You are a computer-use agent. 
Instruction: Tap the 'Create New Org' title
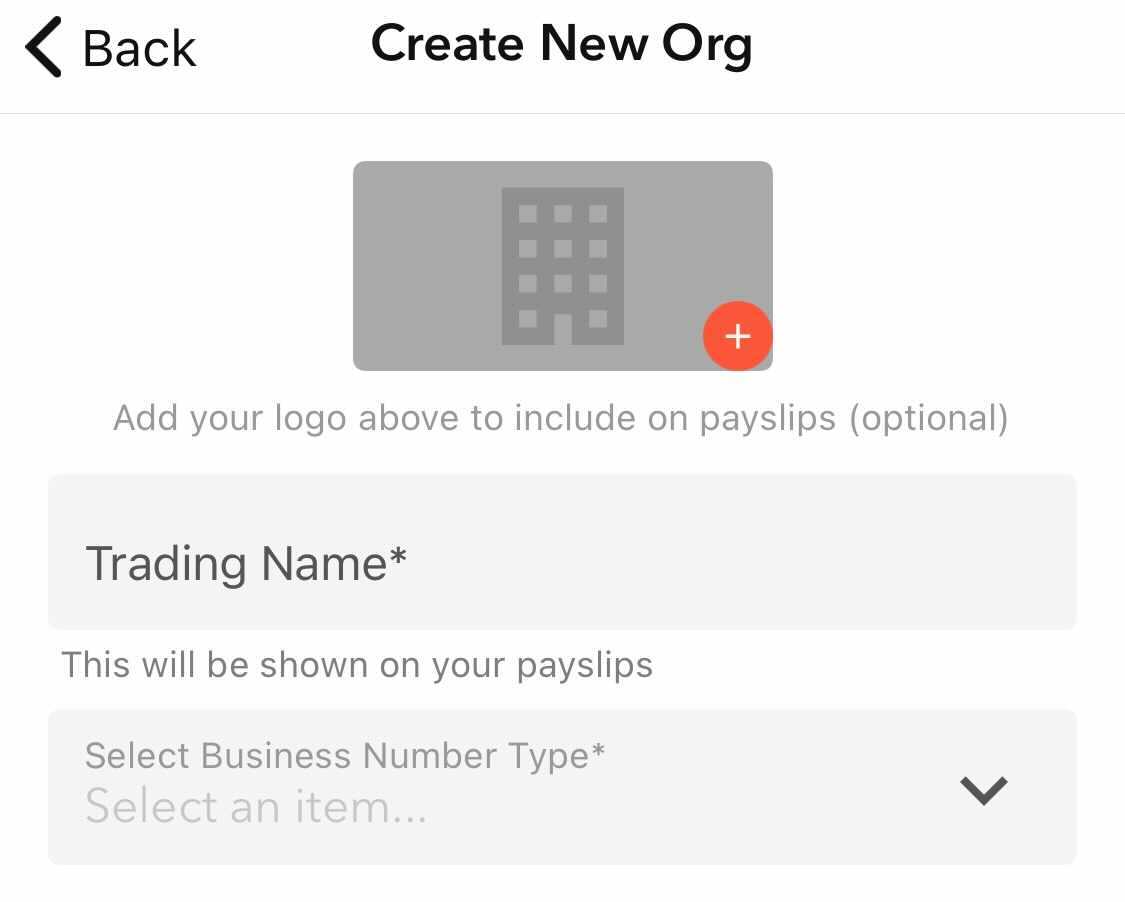point(561,46)
